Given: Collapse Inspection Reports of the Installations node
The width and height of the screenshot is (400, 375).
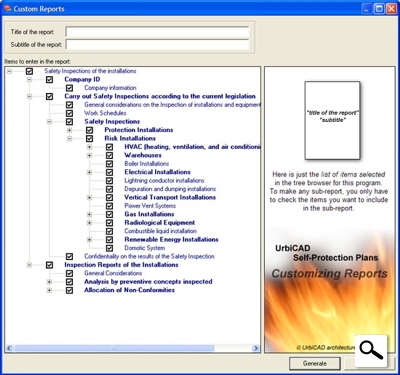Looking at the screenshot, I should [x=29, y=265].
